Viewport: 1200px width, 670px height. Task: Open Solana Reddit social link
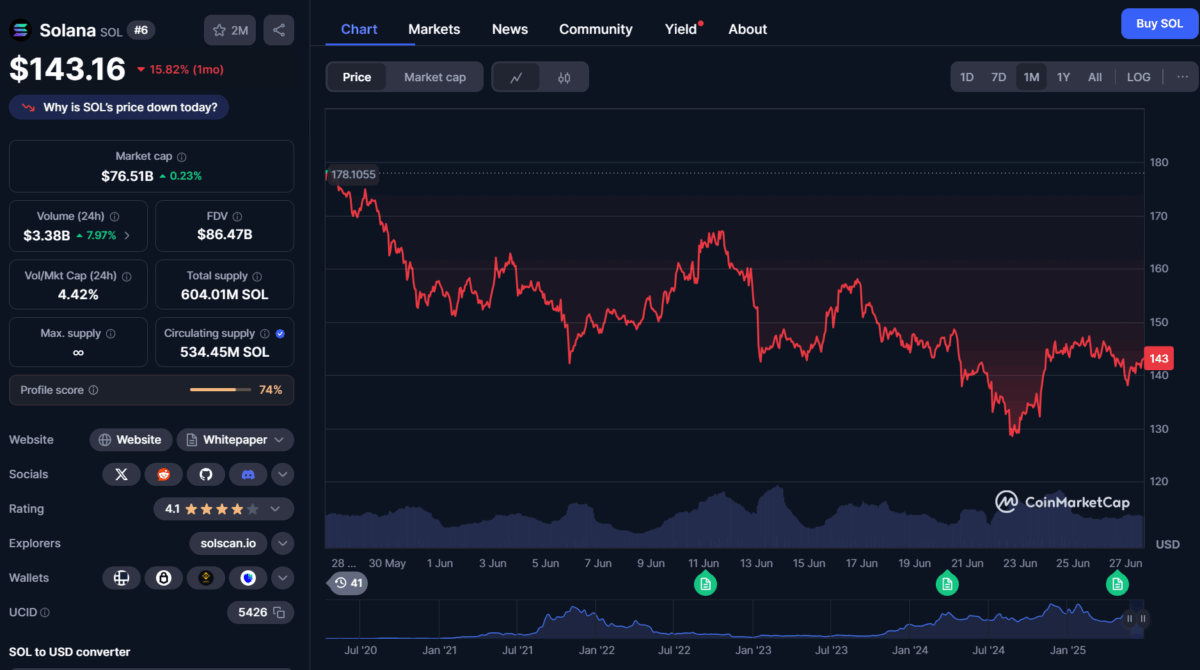163,474
